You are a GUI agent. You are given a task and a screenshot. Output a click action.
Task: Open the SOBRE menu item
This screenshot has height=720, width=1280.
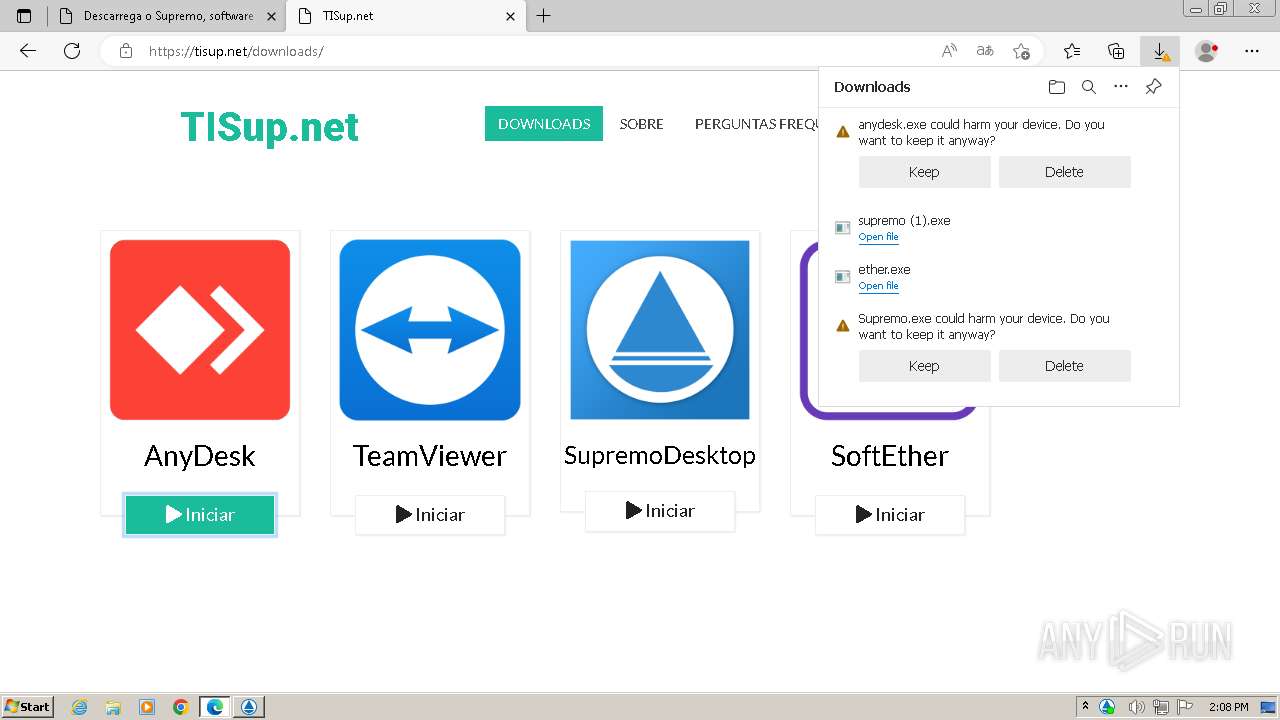(x=641, y=124)
